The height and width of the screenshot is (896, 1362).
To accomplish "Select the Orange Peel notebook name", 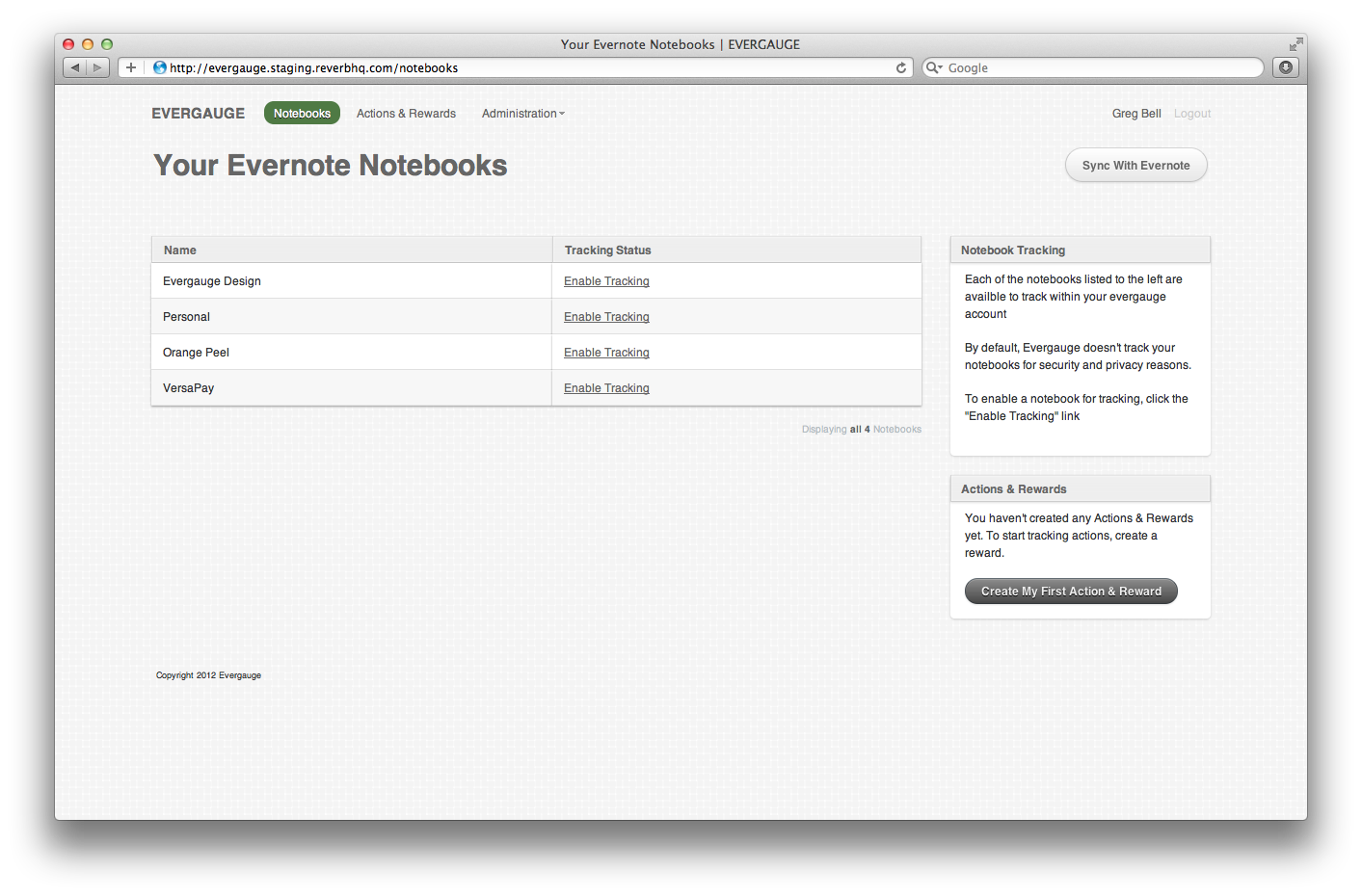I will point(196,353).
